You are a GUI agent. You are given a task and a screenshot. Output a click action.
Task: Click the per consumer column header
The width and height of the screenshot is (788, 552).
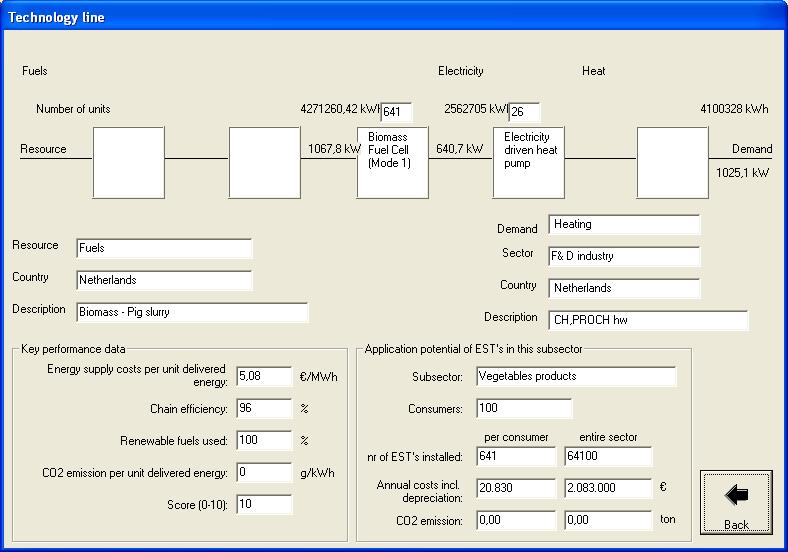(516, 437)
